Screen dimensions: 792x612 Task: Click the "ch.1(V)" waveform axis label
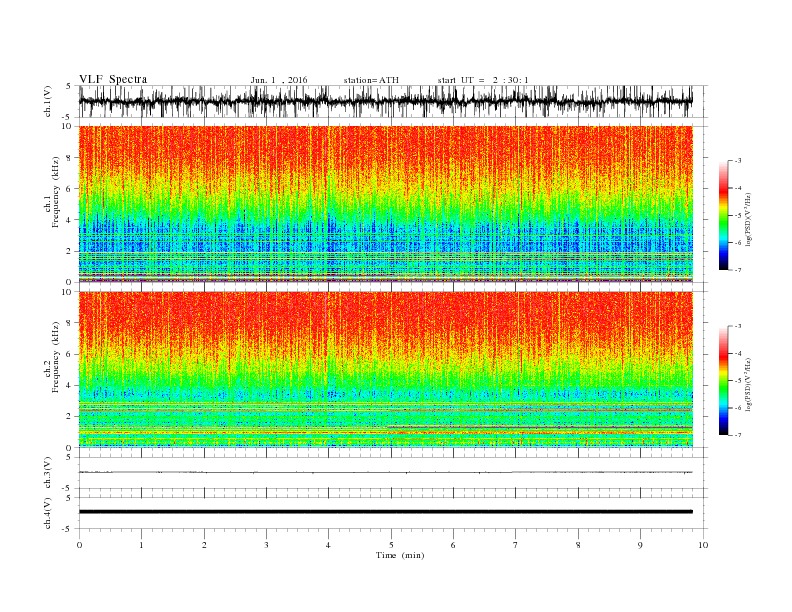[x=48, y=101]
